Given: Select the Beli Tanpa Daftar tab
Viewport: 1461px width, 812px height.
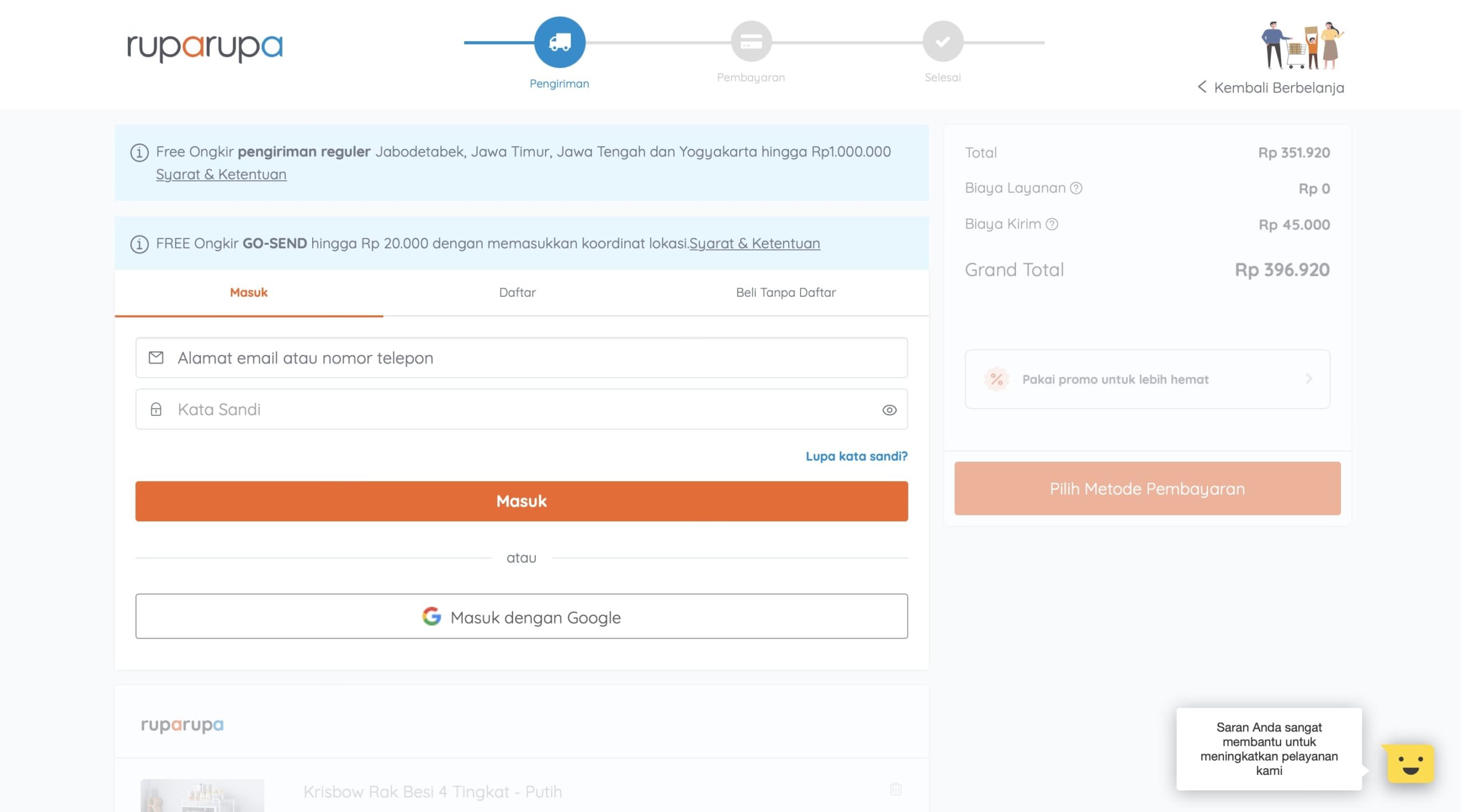Looking at the screenshot, I should tap(785, 293).
